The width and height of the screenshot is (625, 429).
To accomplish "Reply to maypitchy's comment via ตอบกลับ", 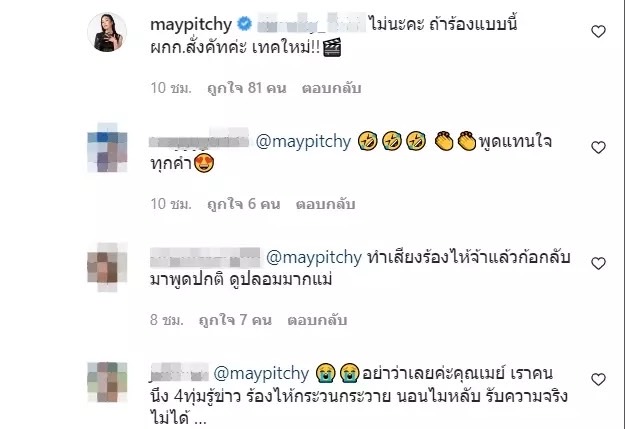I will click(x=332, y=88).
